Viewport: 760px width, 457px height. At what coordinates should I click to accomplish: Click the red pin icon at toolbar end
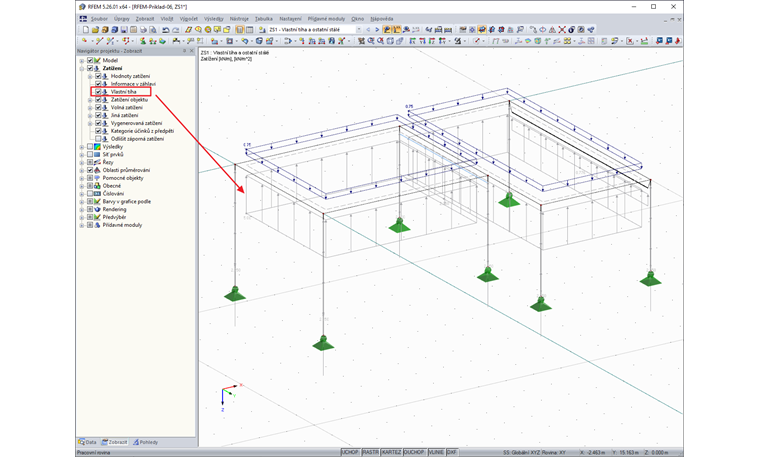click(x=678, y=41)
